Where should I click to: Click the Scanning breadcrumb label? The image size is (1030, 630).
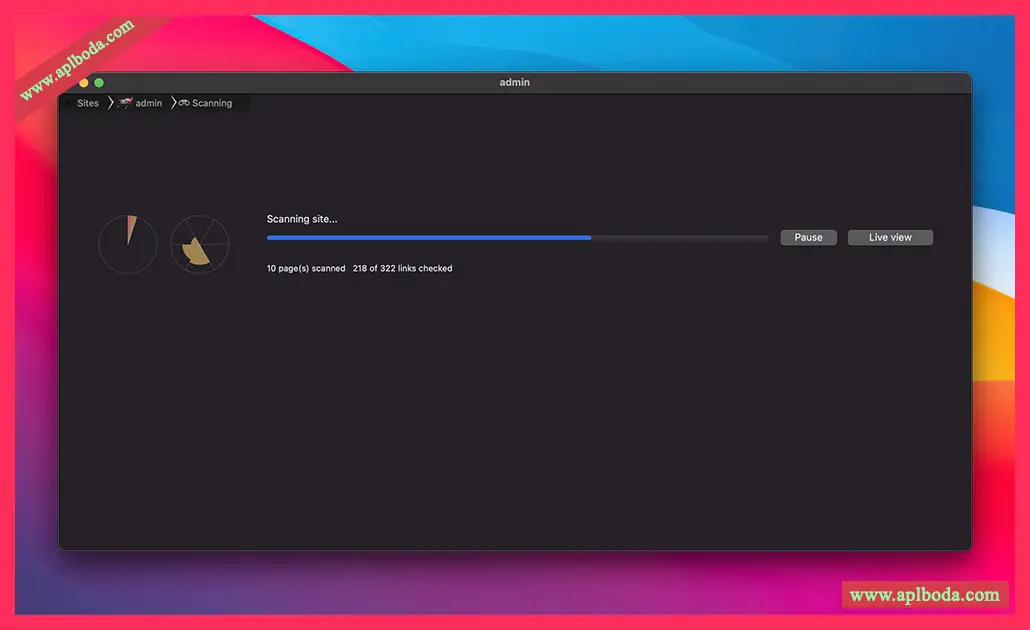212,103
